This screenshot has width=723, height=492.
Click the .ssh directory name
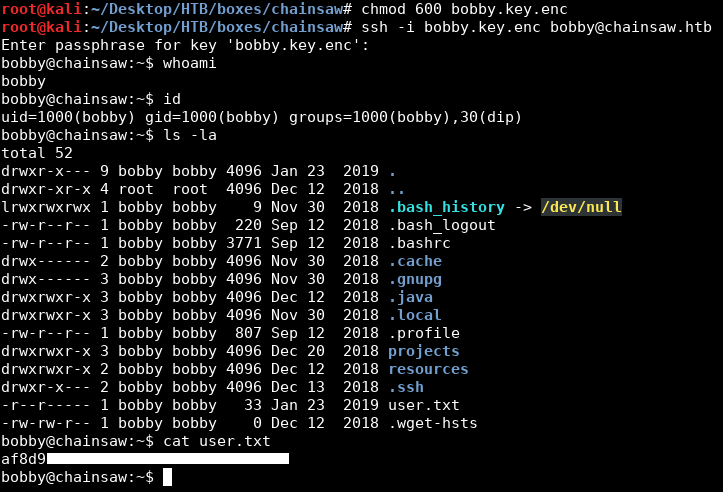(x=406, y=387)
